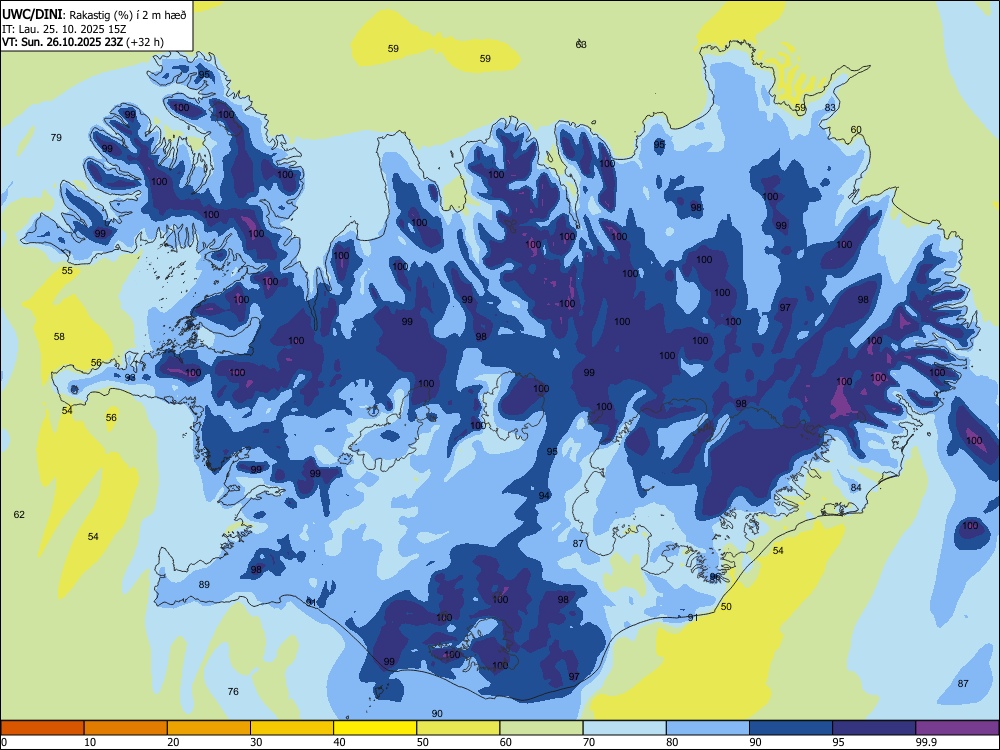1000x750 pixels.
Task: Select the 50–60 pale yellow legend swatch
Action: 458,728
